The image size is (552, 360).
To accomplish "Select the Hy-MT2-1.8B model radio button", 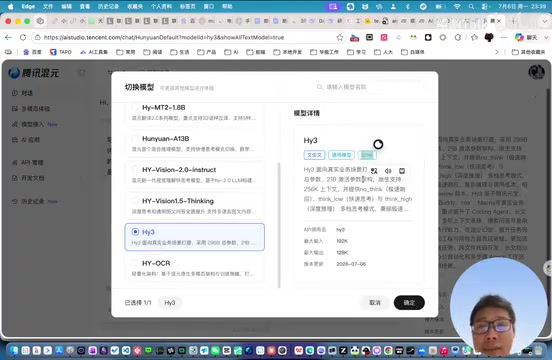I will click(x=135, y=107).
